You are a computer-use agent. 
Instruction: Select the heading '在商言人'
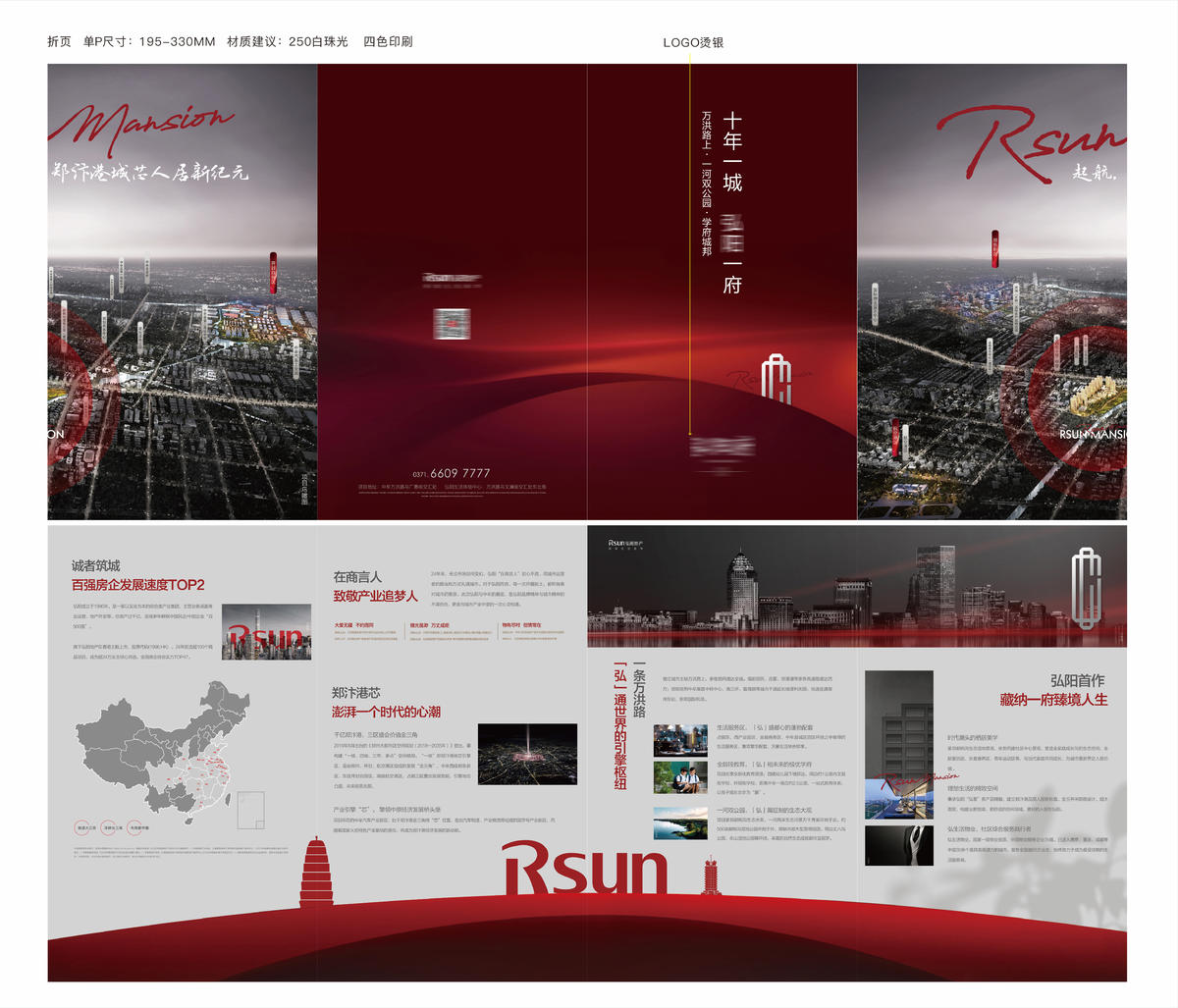pyautogui.click(x=357, y=577)
